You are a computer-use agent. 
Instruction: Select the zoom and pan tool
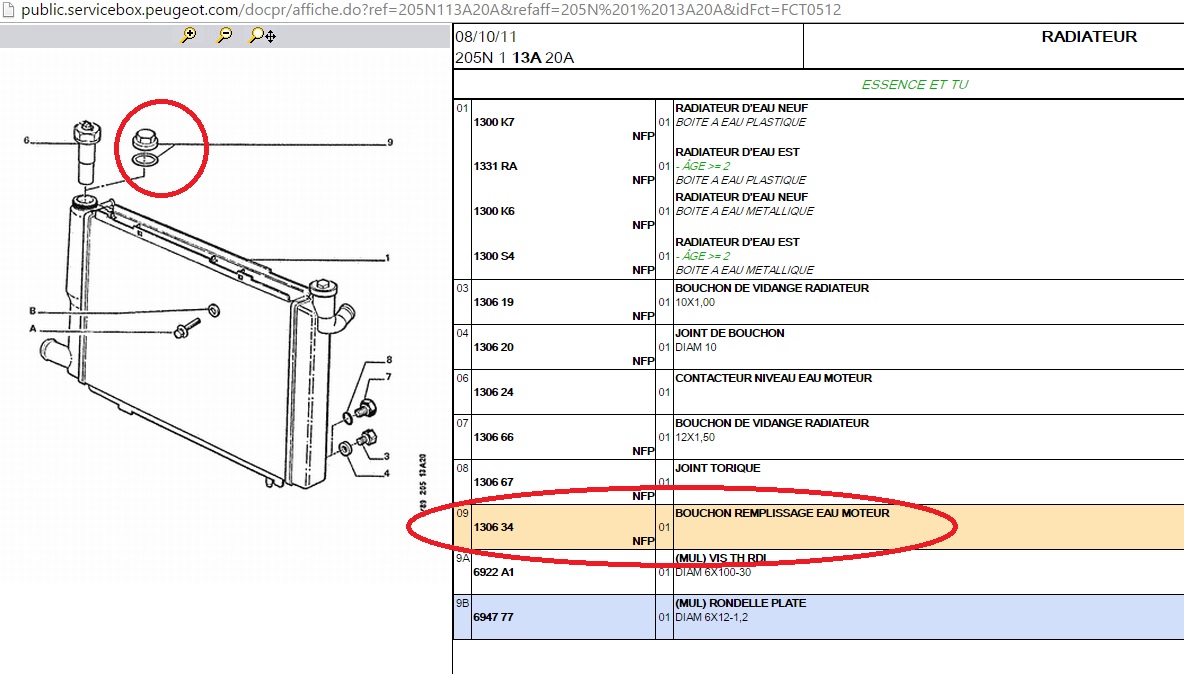pos(263,36)
